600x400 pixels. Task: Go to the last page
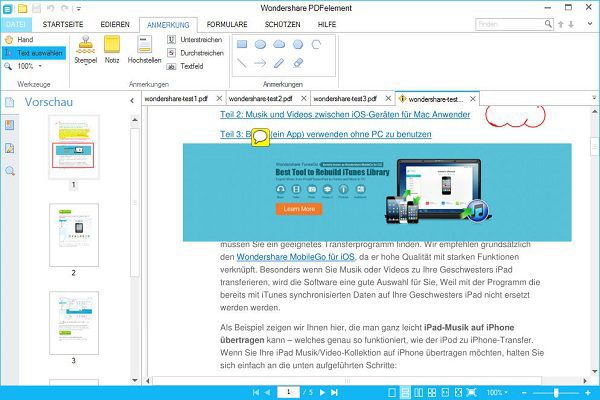point(334,392)
